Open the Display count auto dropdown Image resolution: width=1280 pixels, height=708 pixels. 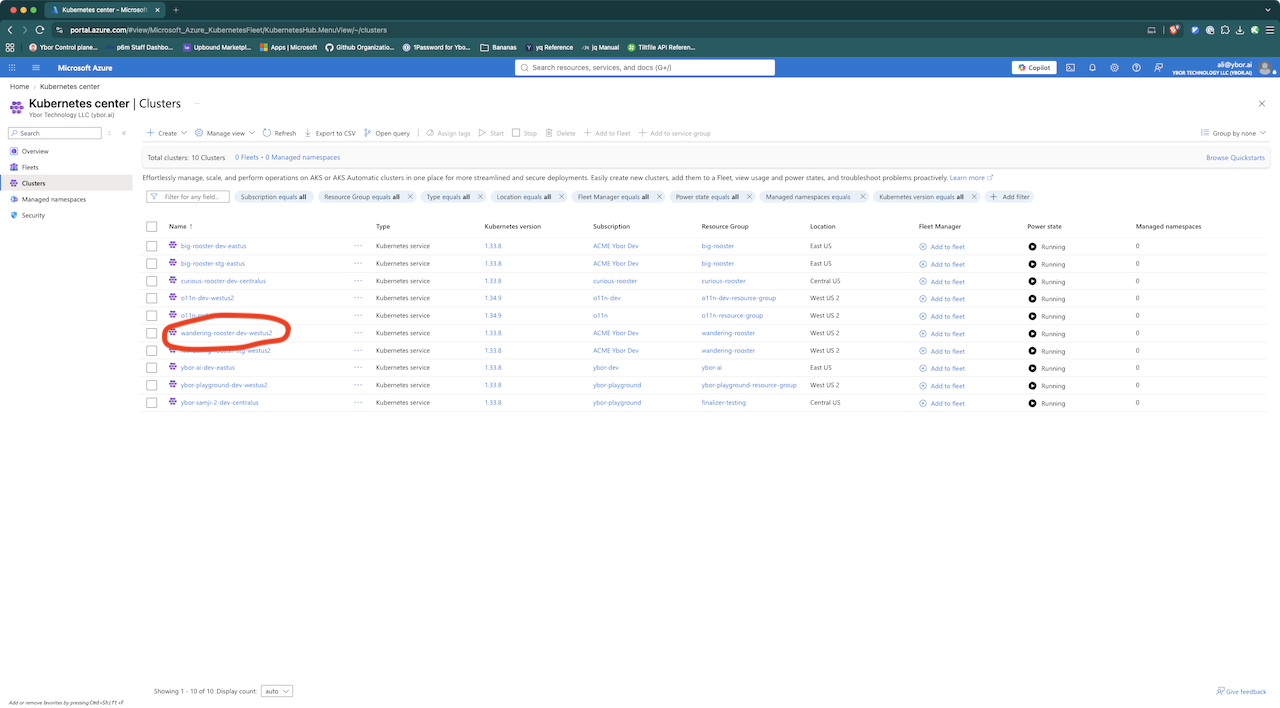coord(276,691)
